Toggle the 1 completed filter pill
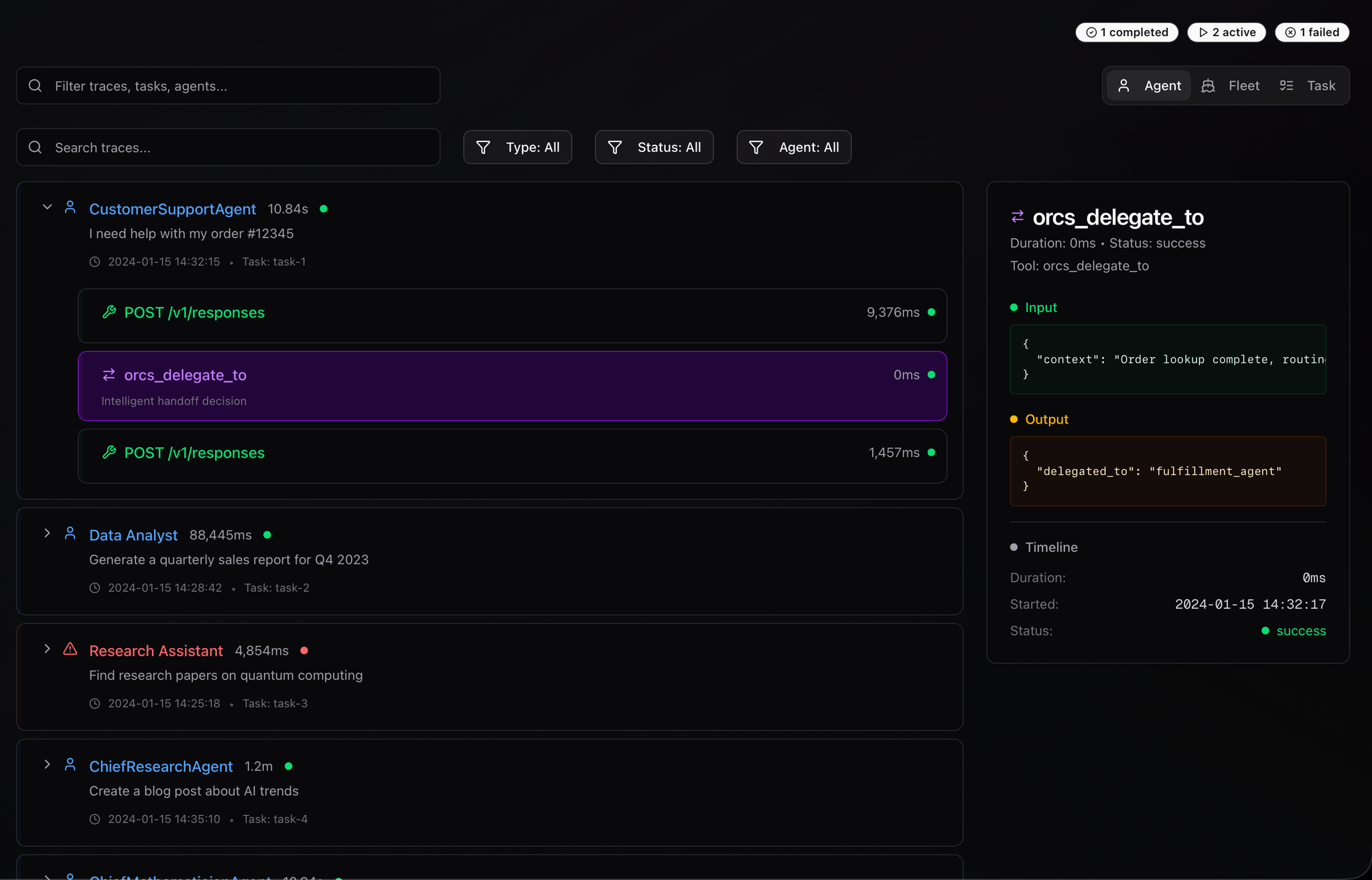 [x=1126, y=32]
